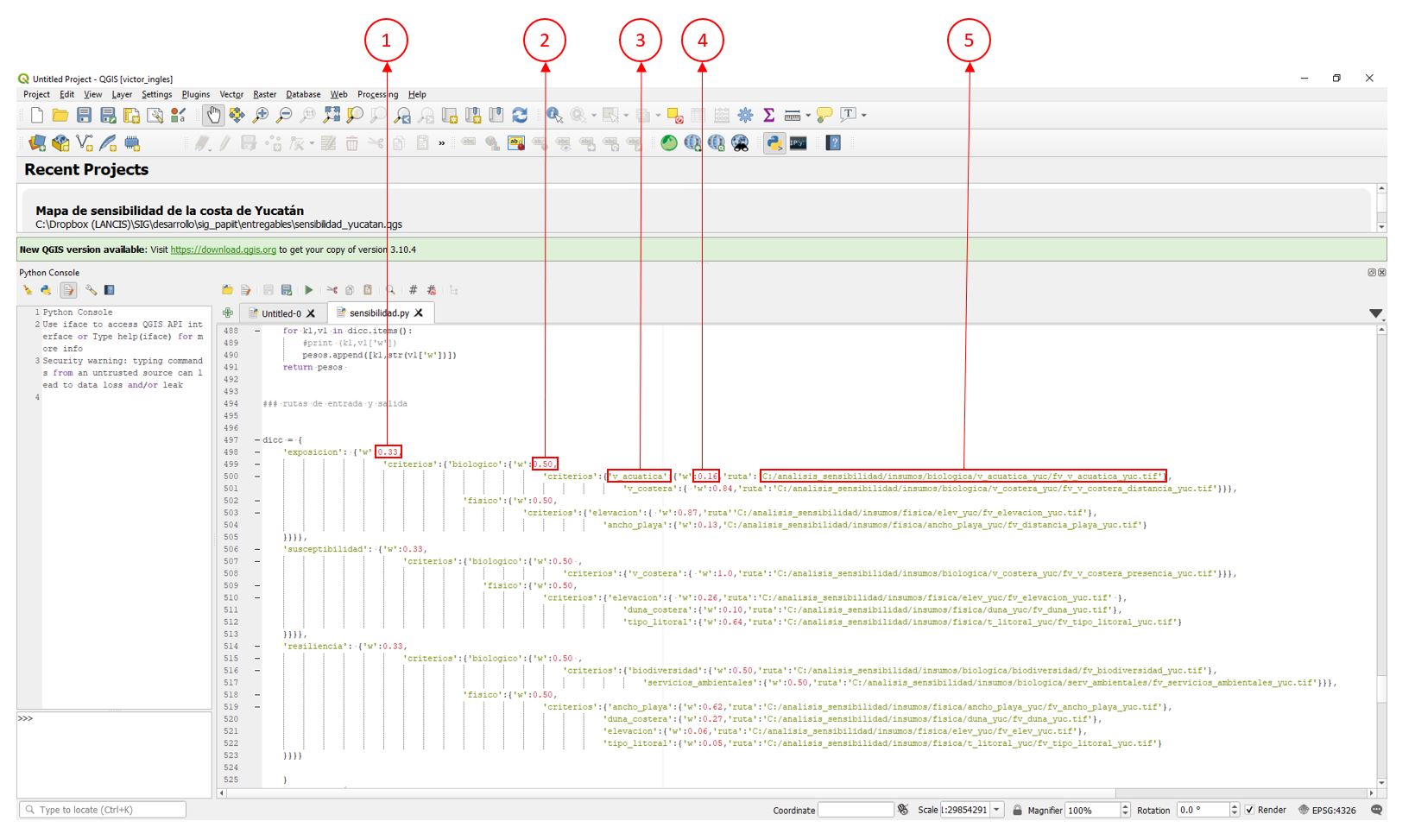This screenshot has height=840, width=1415.
Task: Save the project with the floppy disk icon
Action: point(84,115)
